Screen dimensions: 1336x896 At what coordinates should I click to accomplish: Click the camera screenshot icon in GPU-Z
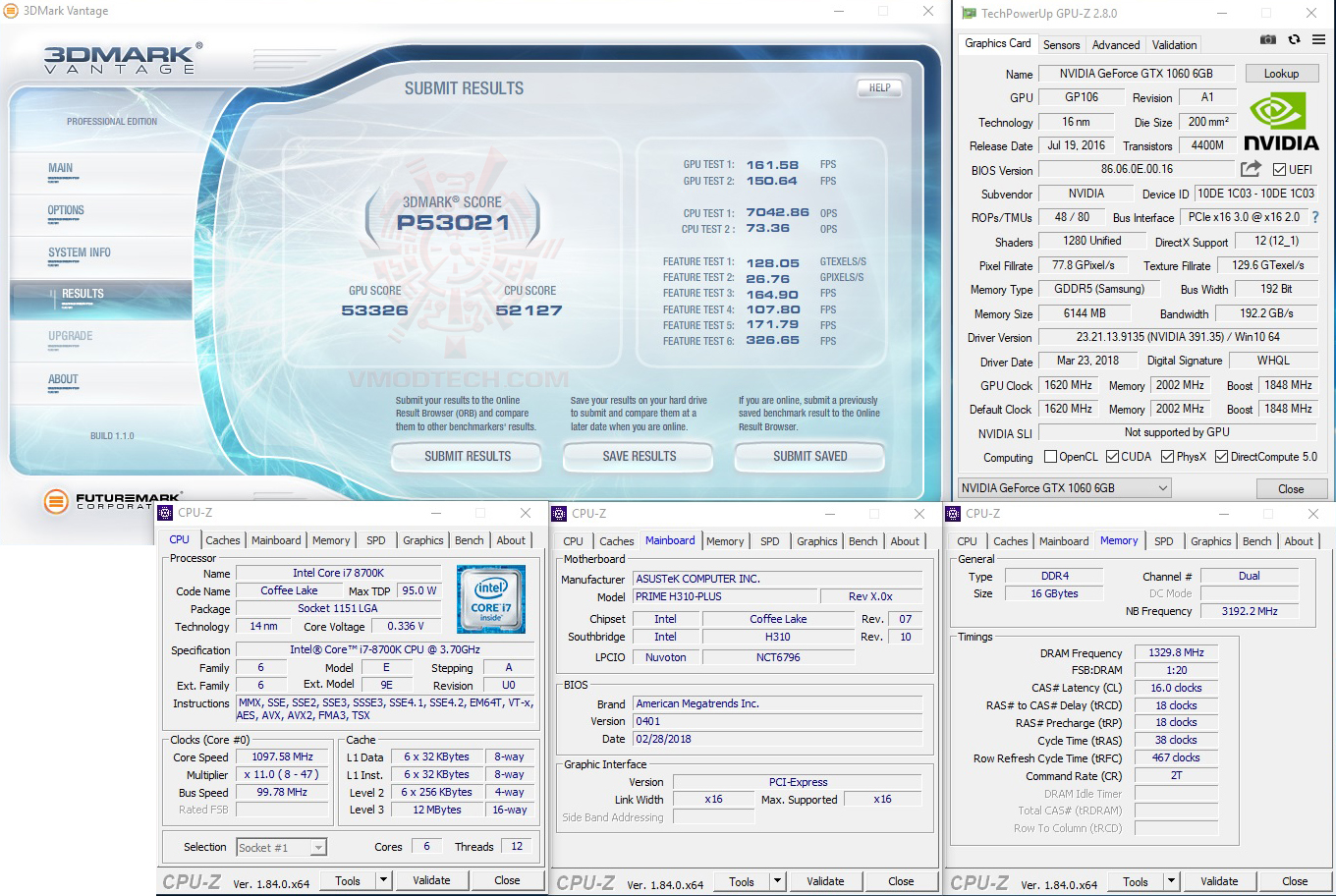point(1267,40)
